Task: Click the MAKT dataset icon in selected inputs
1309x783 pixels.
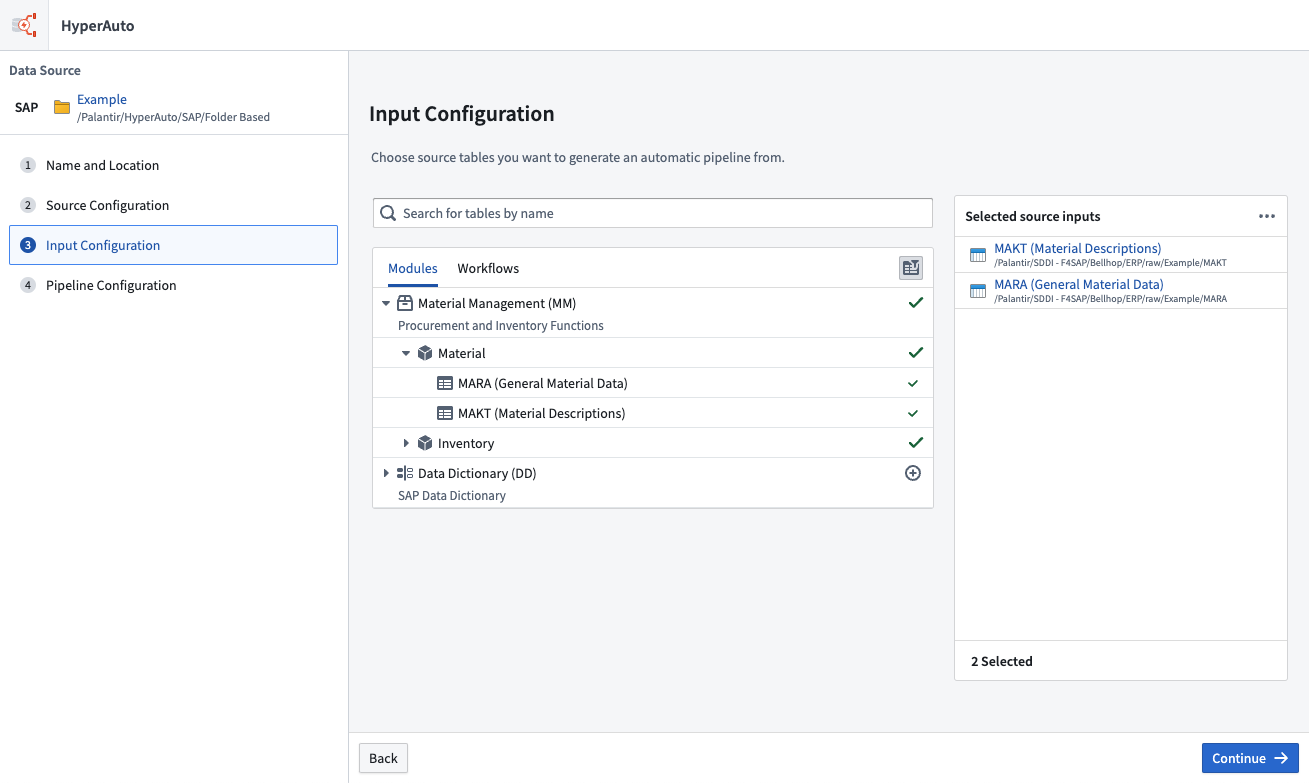Action: [978, 255]
